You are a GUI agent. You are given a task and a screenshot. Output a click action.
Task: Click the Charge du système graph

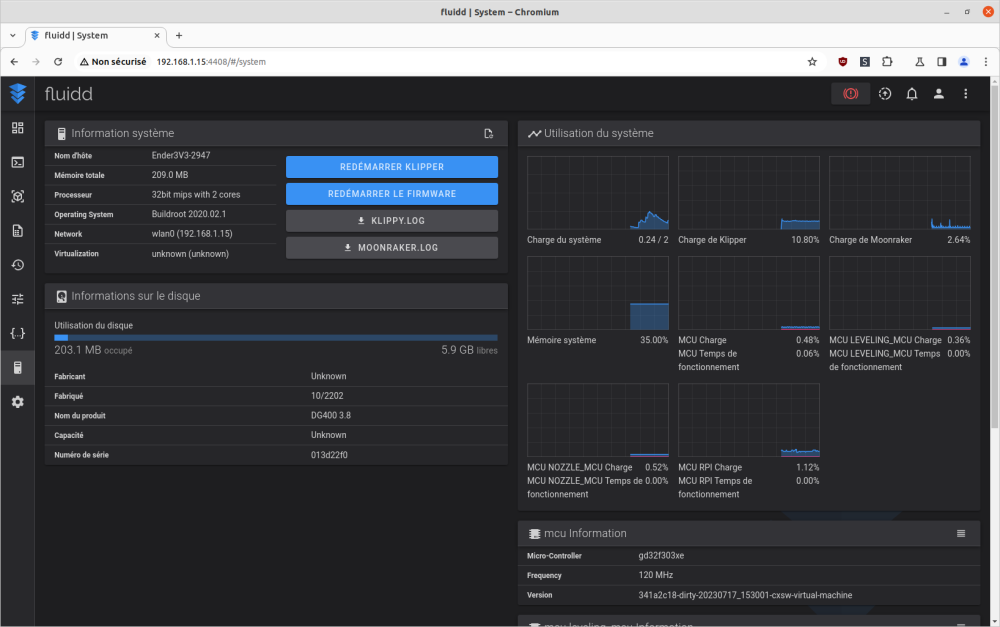598,193
